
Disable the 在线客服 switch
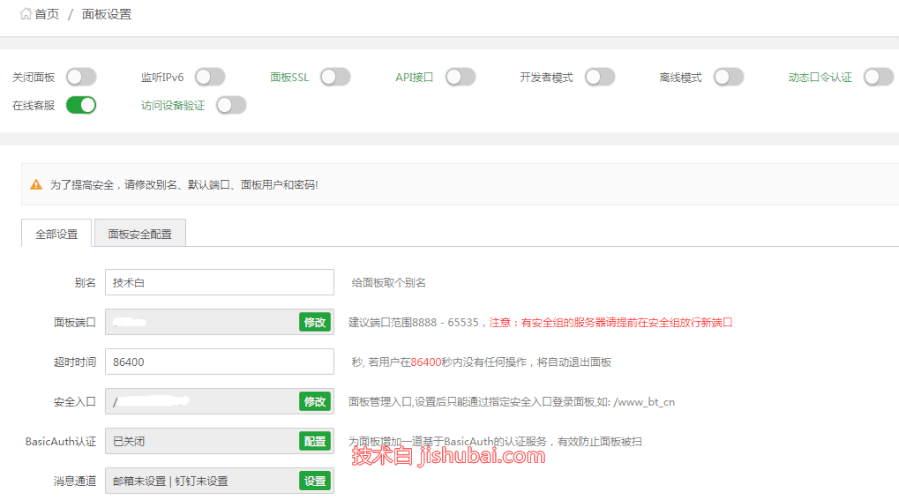click(x=81, y=105)
